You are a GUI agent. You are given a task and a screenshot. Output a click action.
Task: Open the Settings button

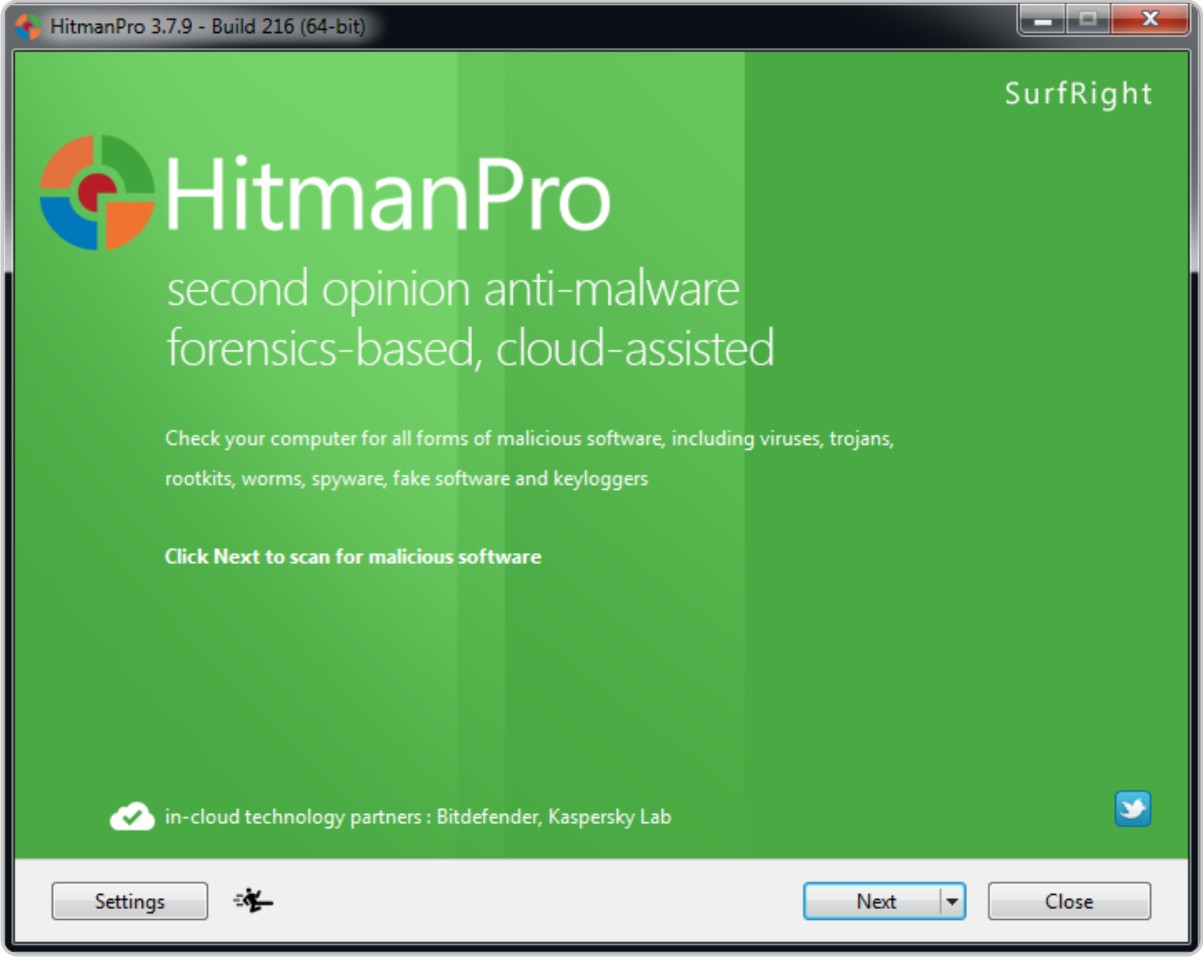coord(130,901)
